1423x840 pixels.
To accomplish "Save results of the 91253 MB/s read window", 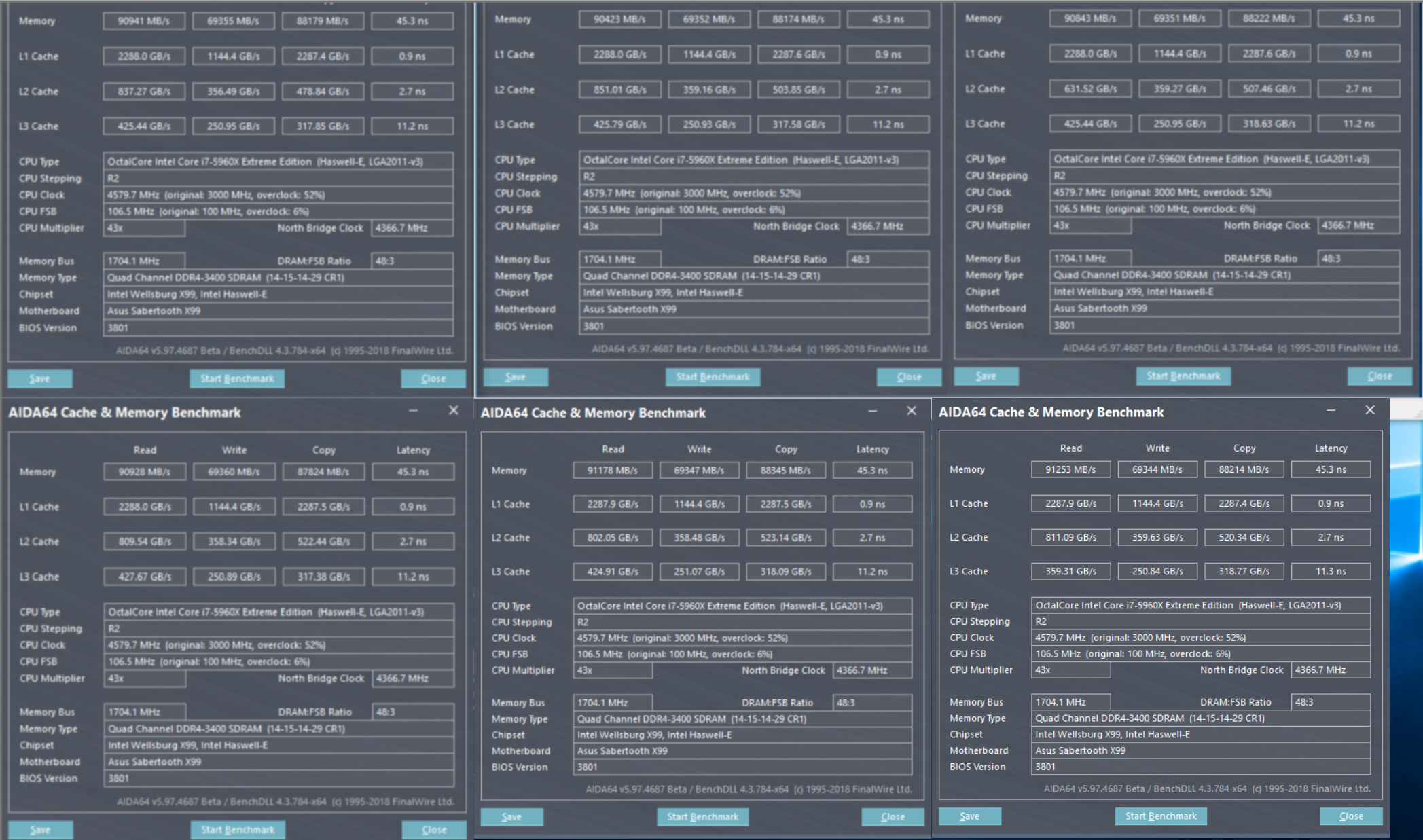I will coord(969,816).
